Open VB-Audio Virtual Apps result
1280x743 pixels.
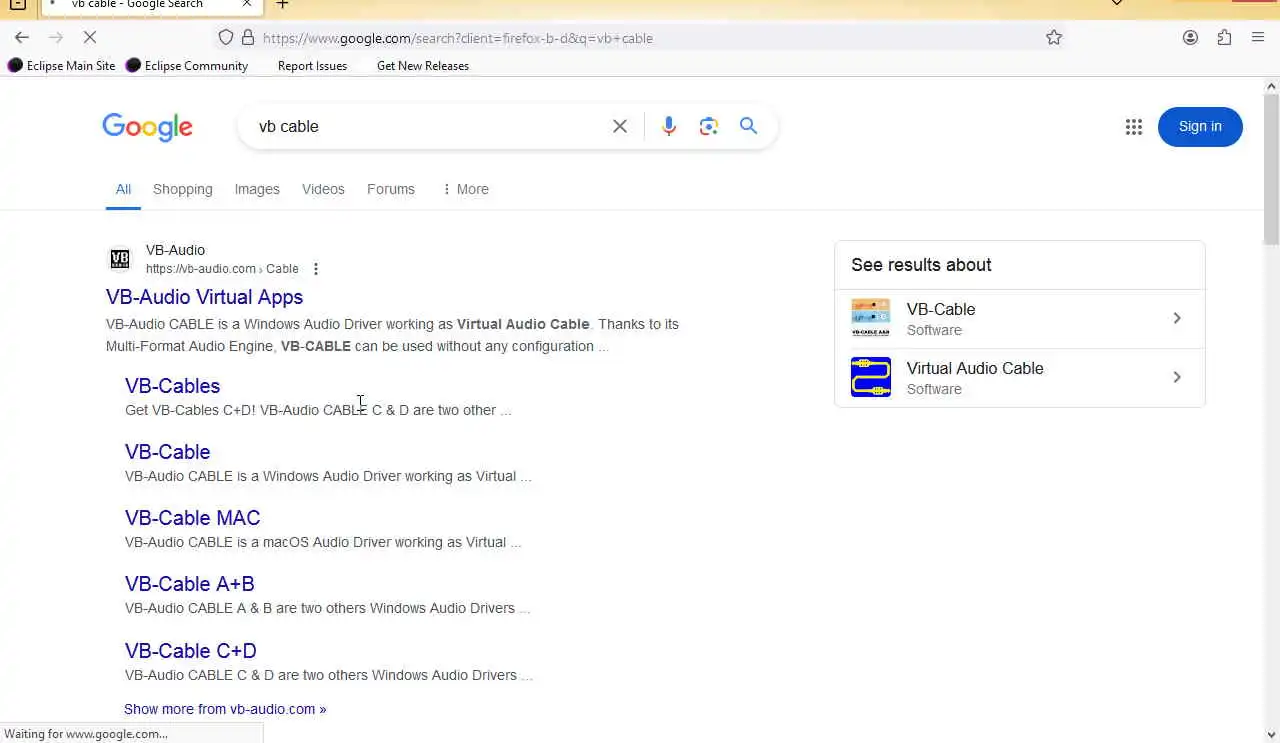(205, 297)
